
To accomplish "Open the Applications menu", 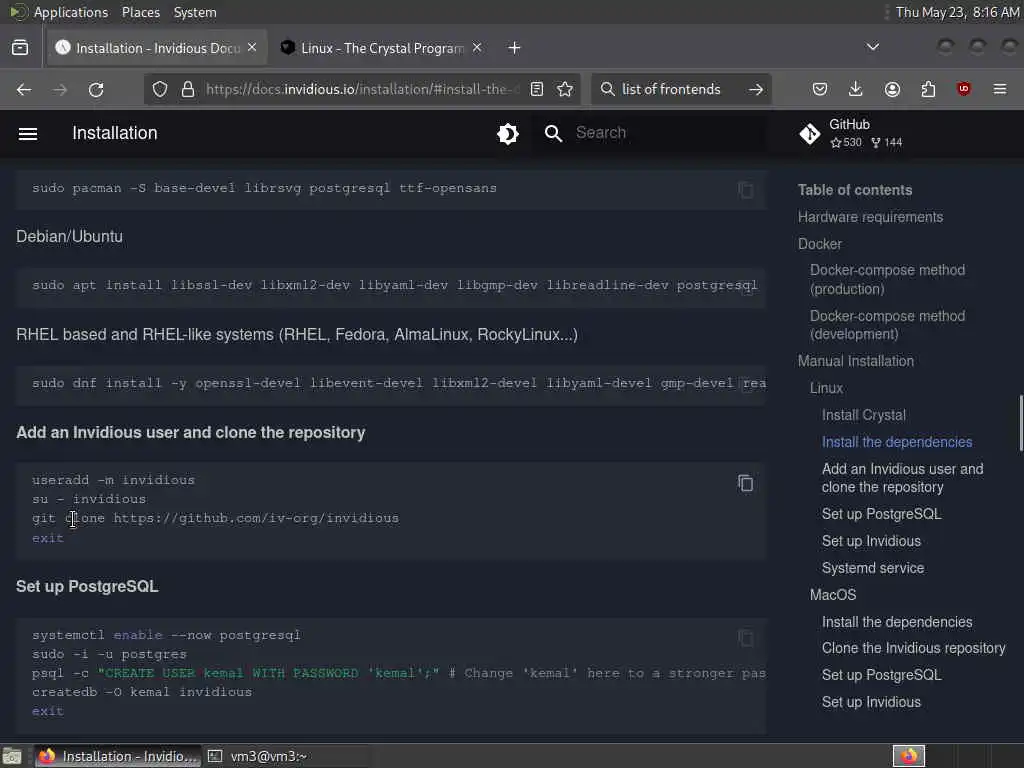I will click(x=71, y=12).
